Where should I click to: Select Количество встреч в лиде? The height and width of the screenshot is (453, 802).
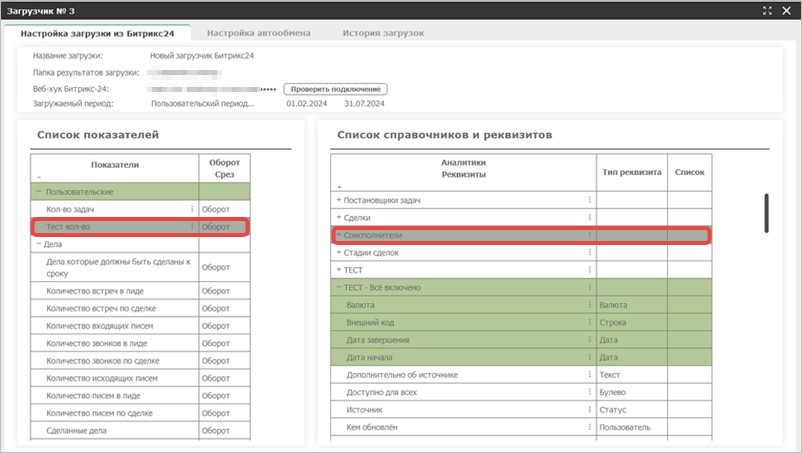point(95,291)
